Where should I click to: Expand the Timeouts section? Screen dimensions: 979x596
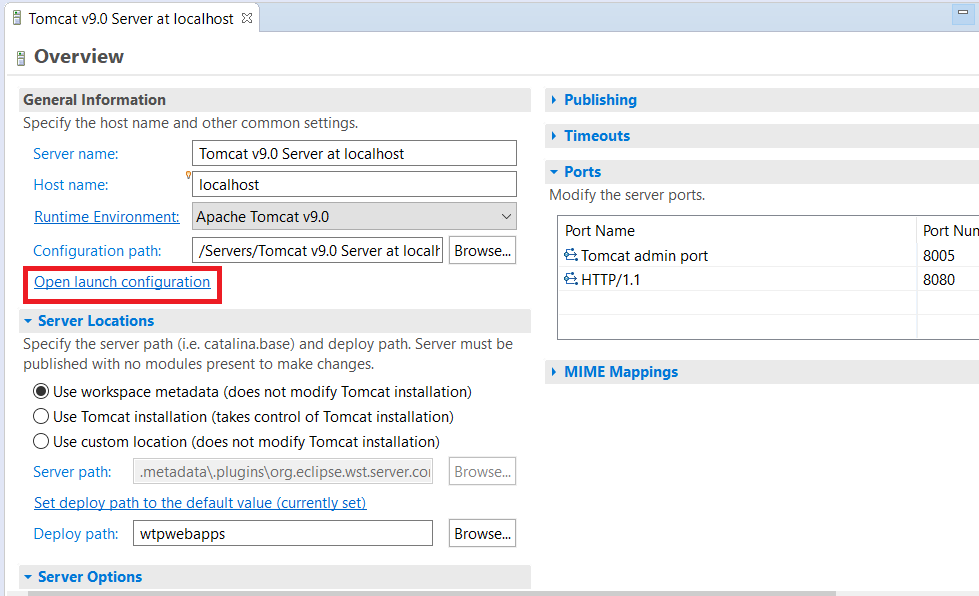click(554, 135)
